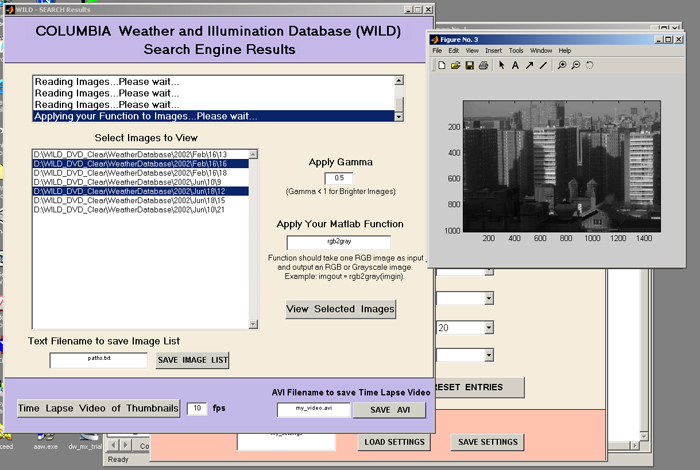Viewport: 700px width, 470px height.
Task: Click the Save Figure disk icon
Action: (470, 66)
